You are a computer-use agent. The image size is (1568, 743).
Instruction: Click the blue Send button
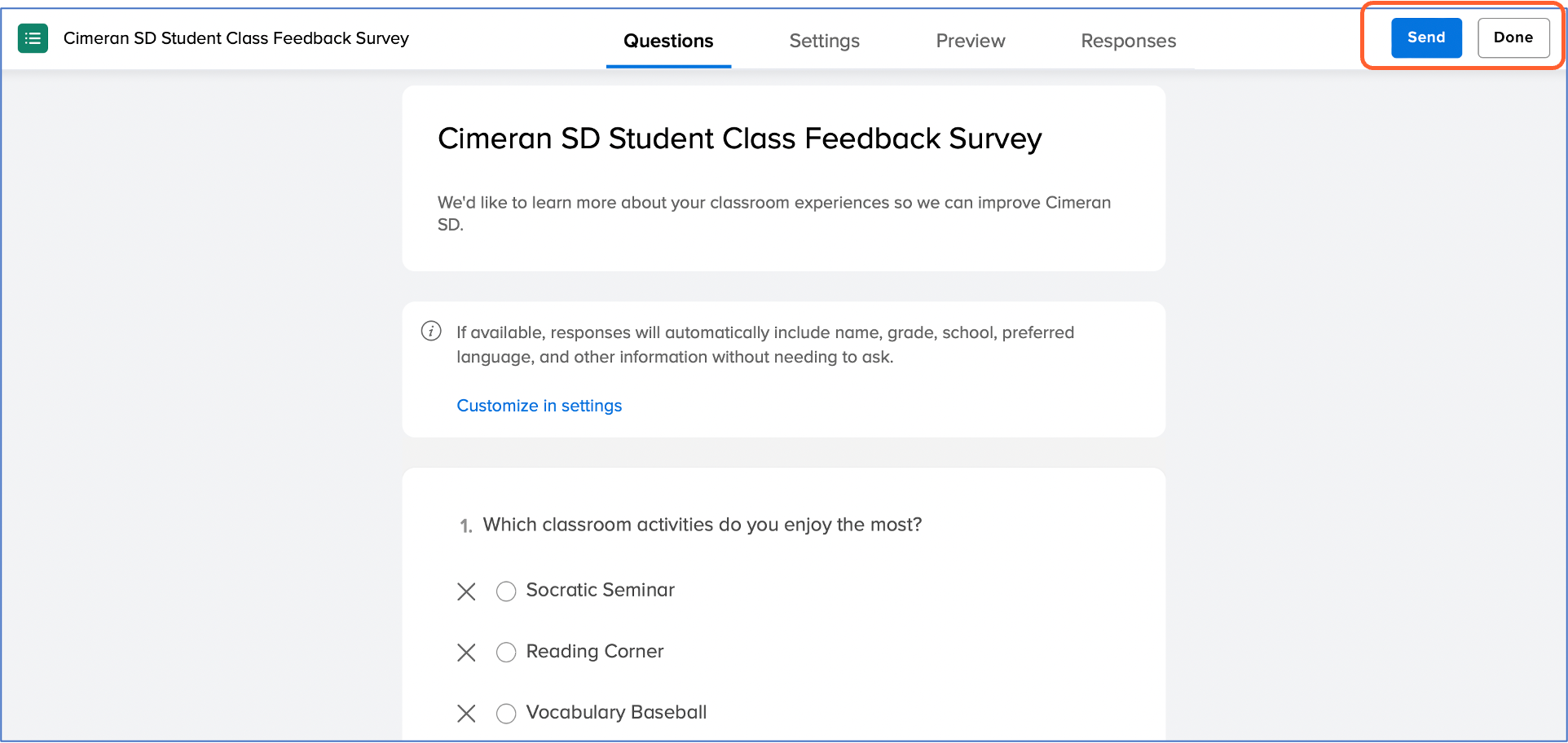click(1425, 37)
